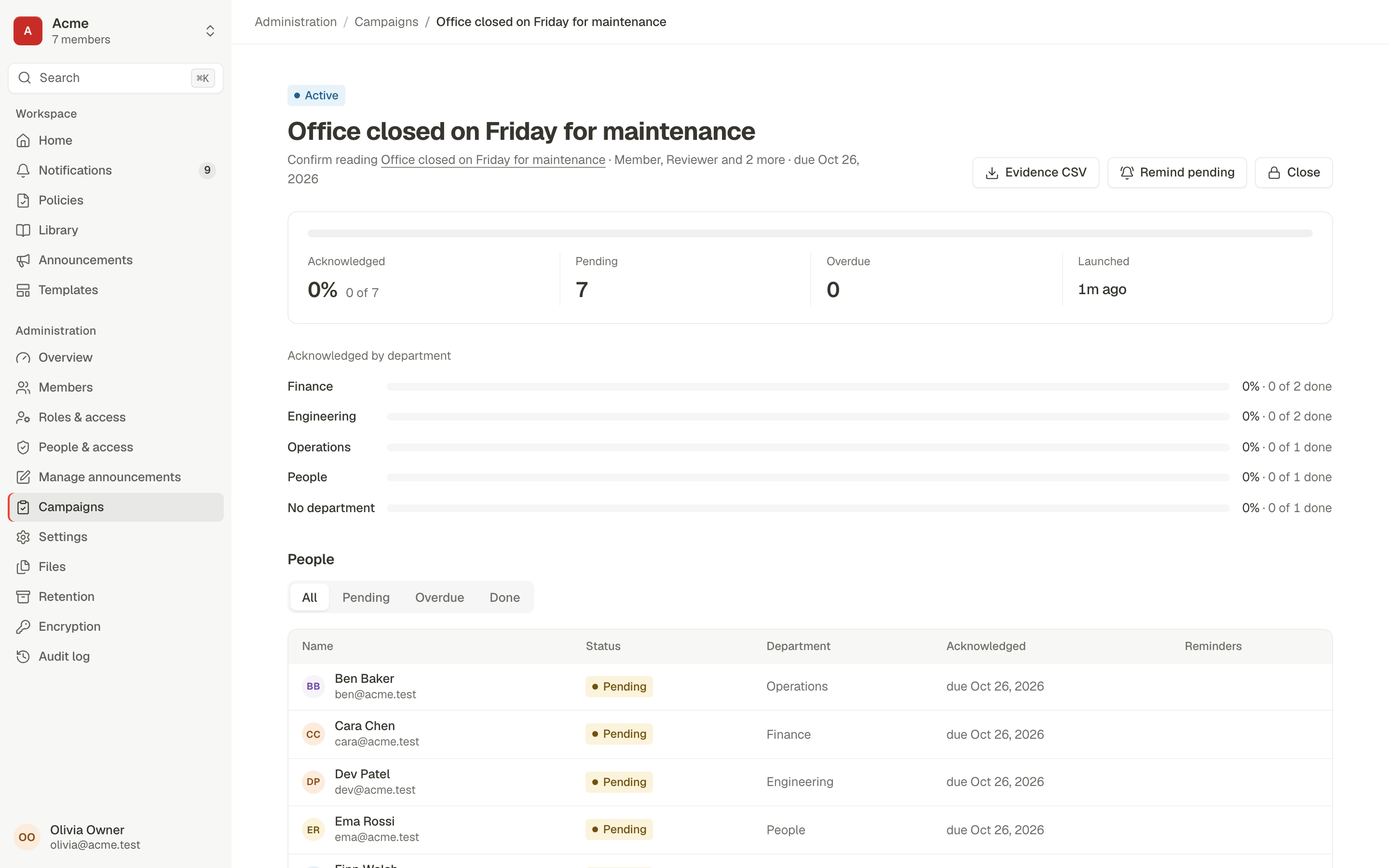Image resolution: width=1389 pixels, height=868 pixels.
Task: Click Ema Rossi's Pending status badge
Action: 619,829
